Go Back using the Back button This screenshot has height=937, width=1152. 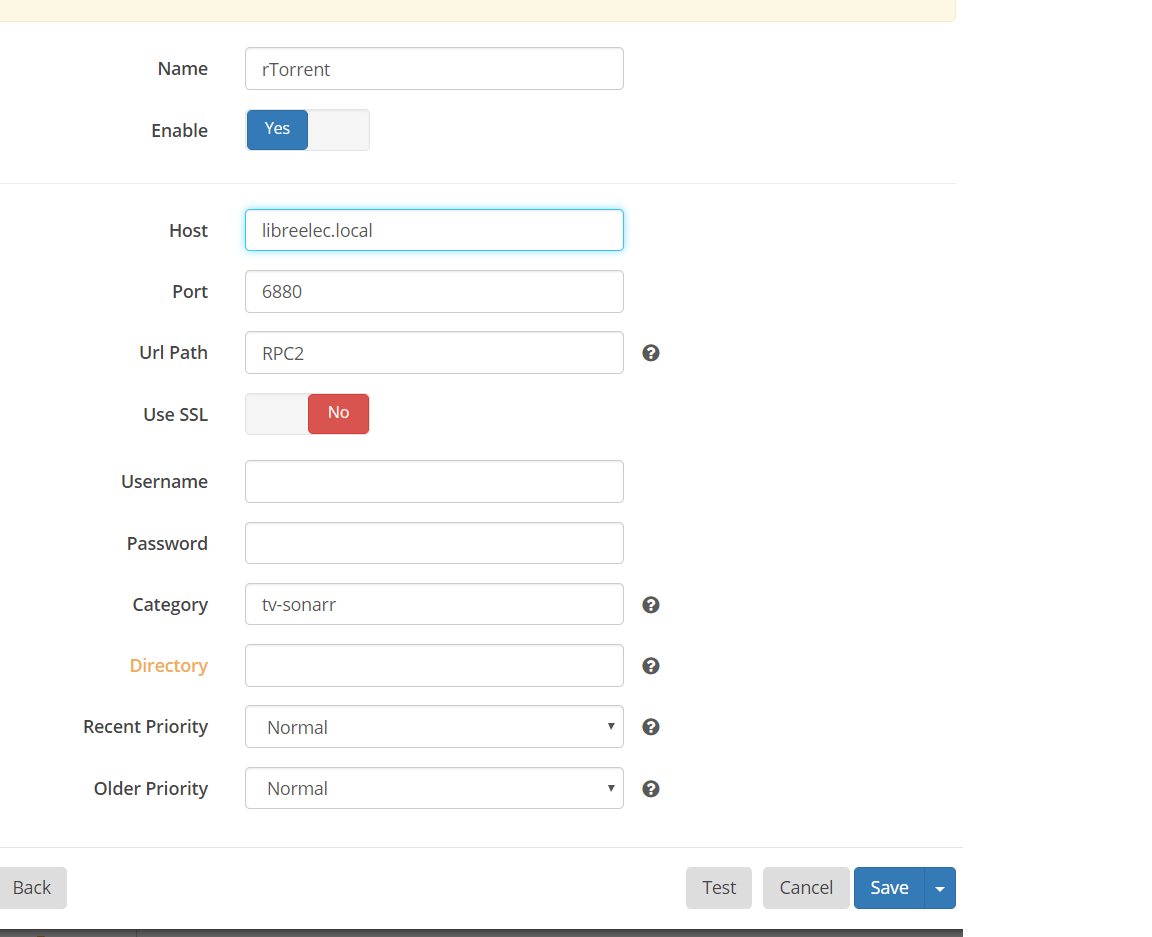tap(32, 888)
